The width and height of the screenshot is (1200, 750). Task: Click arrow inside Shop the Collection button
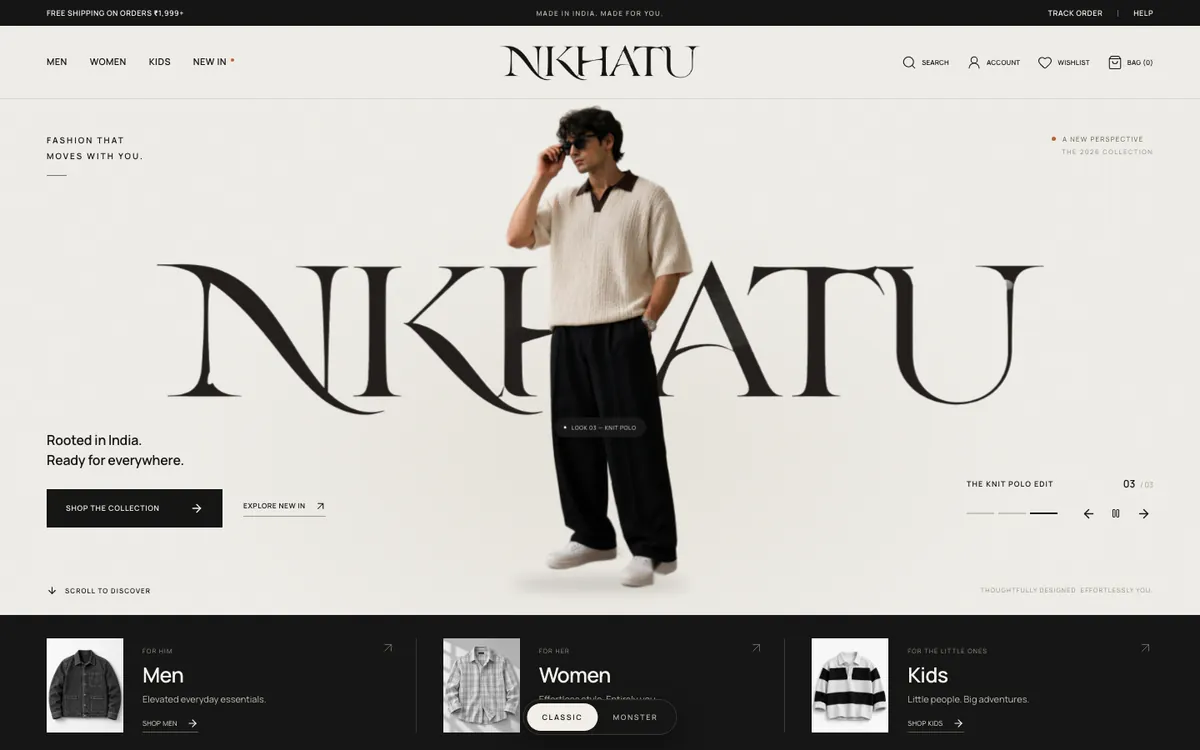(x=197, y=508)
